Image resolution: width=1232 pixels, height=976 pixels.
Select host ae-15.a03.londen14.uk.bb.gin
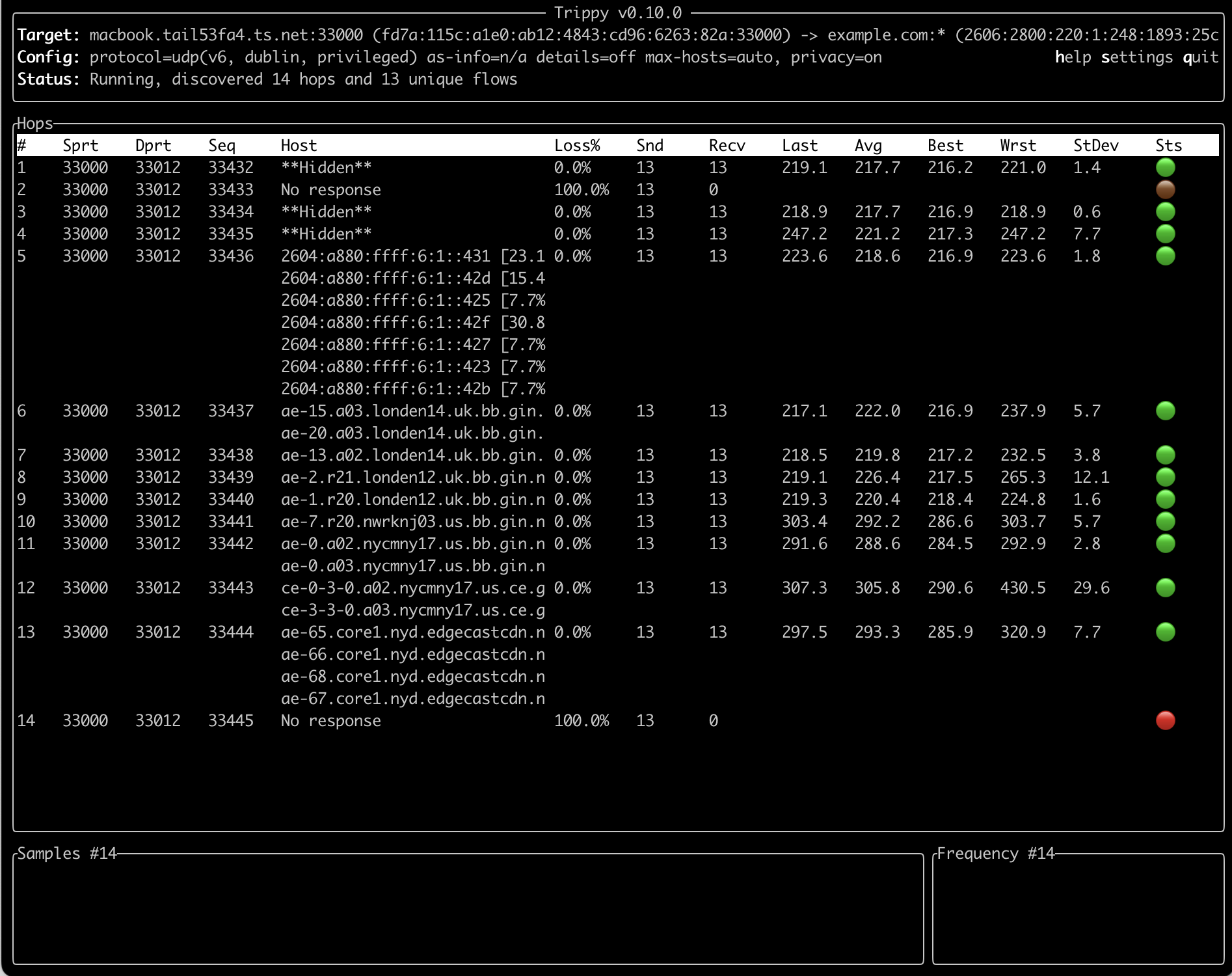pyautogui.click(x=412, y=411)
